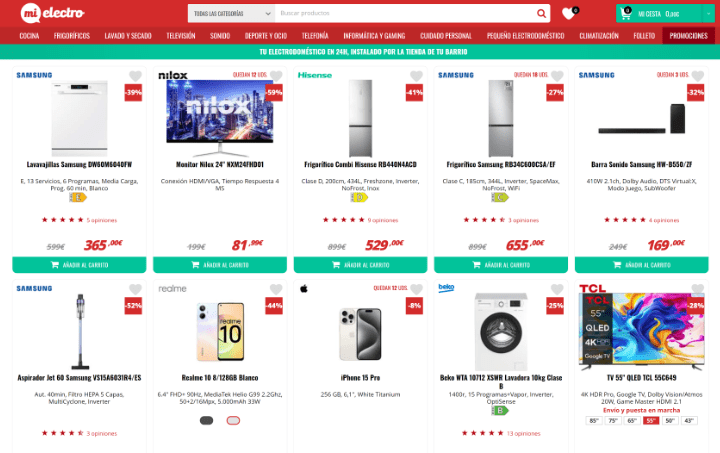Screen dimensions: 720x453
Task: Click the search magnifier icon
Action: click(541, 13)
